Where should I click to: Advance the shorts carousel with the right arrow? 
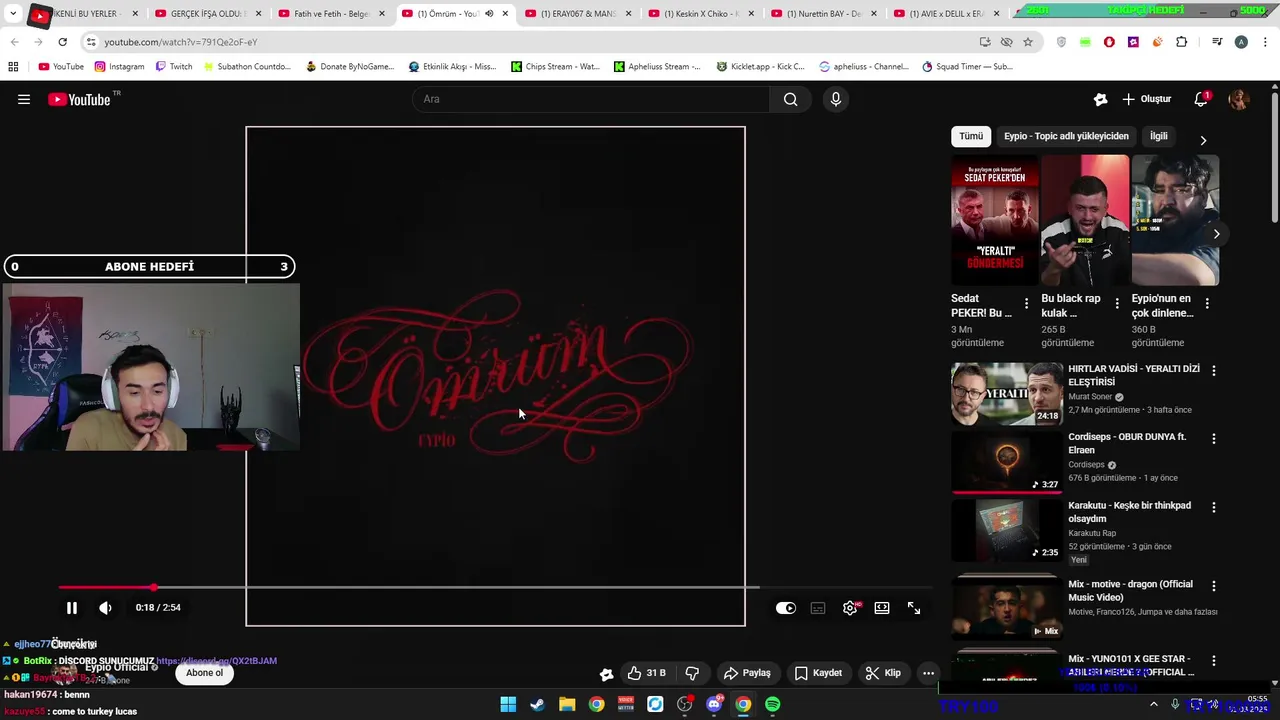pos(1216,234)
